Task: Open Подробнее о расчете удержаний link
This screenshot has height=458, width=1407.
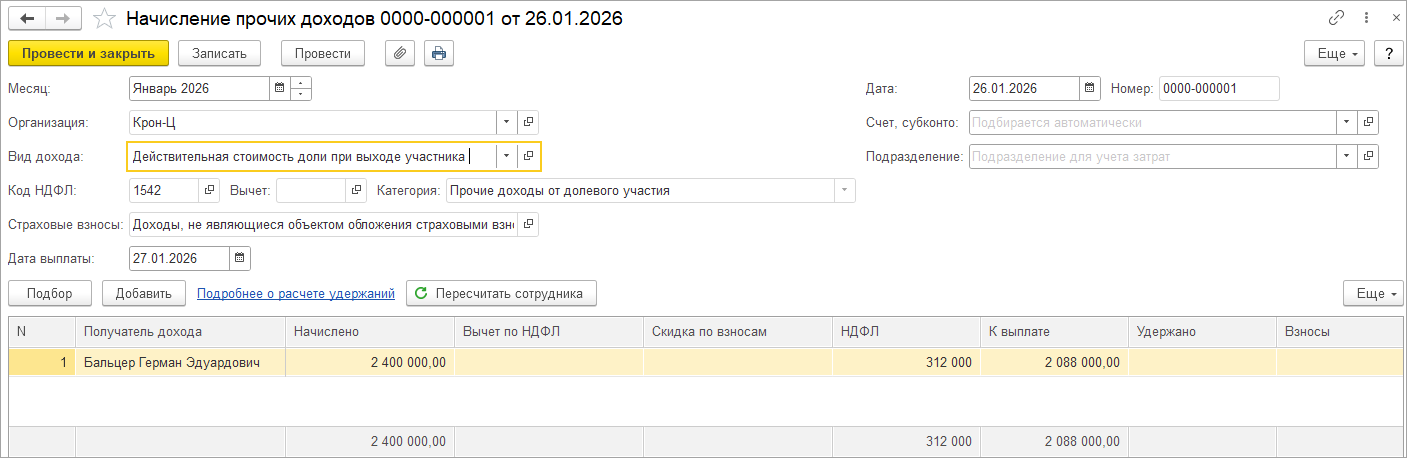Action: (296, 293)
